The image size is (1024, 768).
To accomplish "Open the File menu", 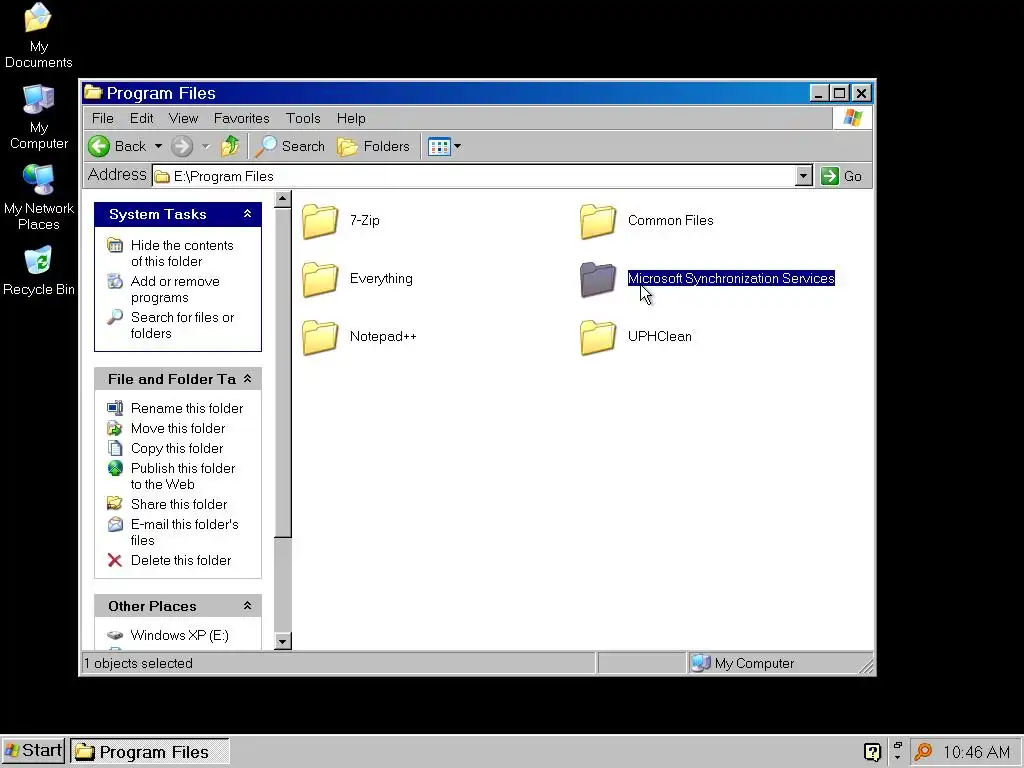I will point(103,118).
